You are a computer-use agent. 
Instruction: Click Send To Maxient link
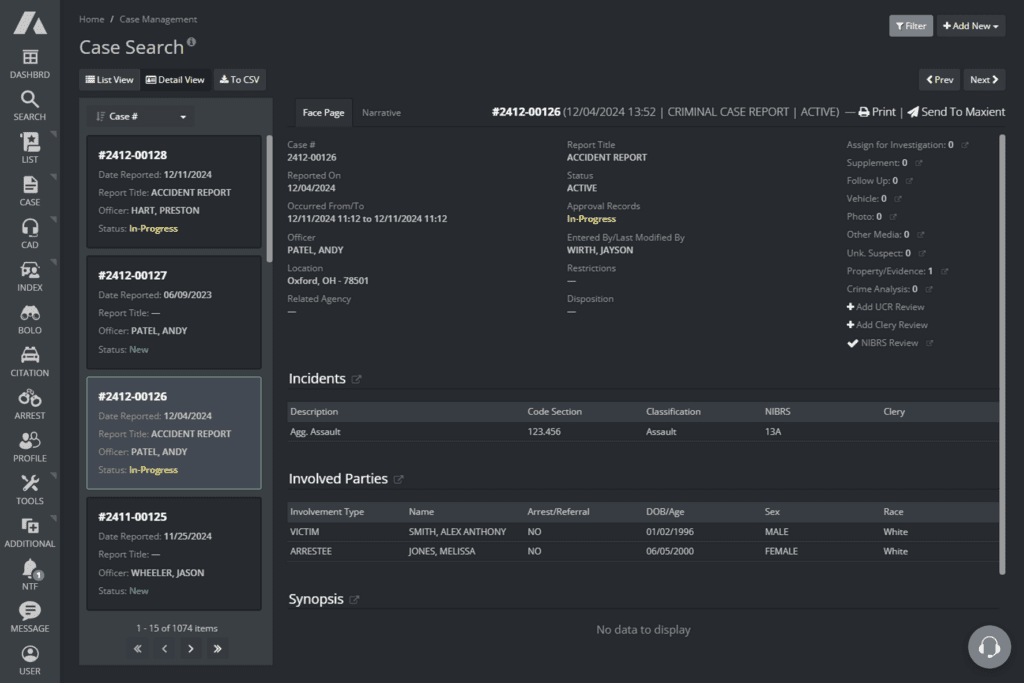[x=954, y=112]
